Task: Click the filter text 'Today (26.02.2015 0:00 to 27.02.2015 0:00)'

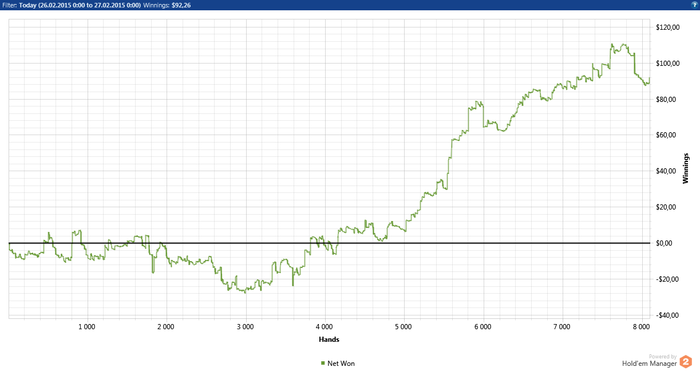Action: pyautogui.click(x=80, y=5)
